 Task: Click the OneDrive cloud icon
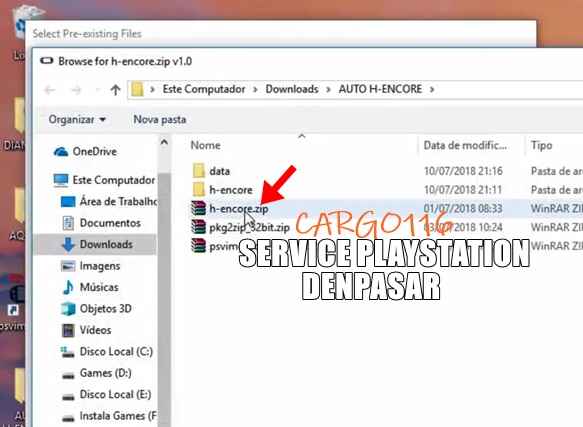[x=61, y=152]
